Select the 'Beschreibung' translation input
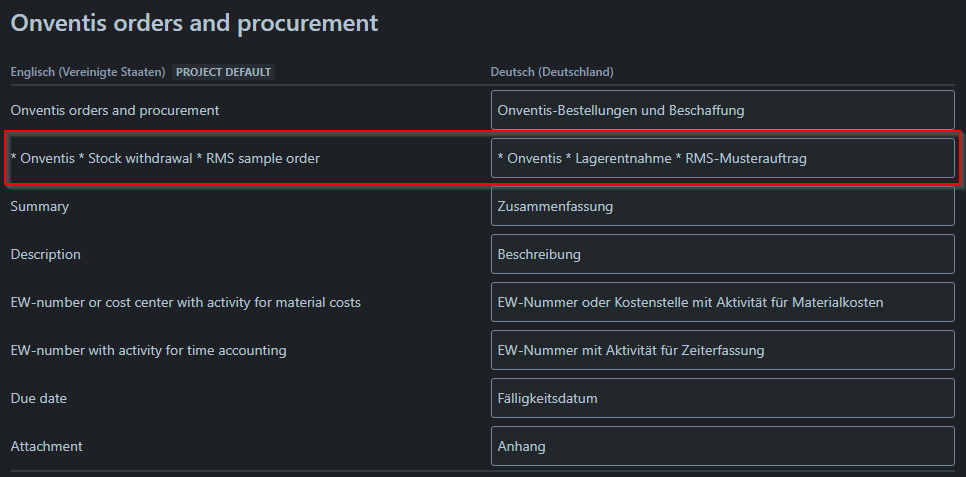 (x=722, y=254)
